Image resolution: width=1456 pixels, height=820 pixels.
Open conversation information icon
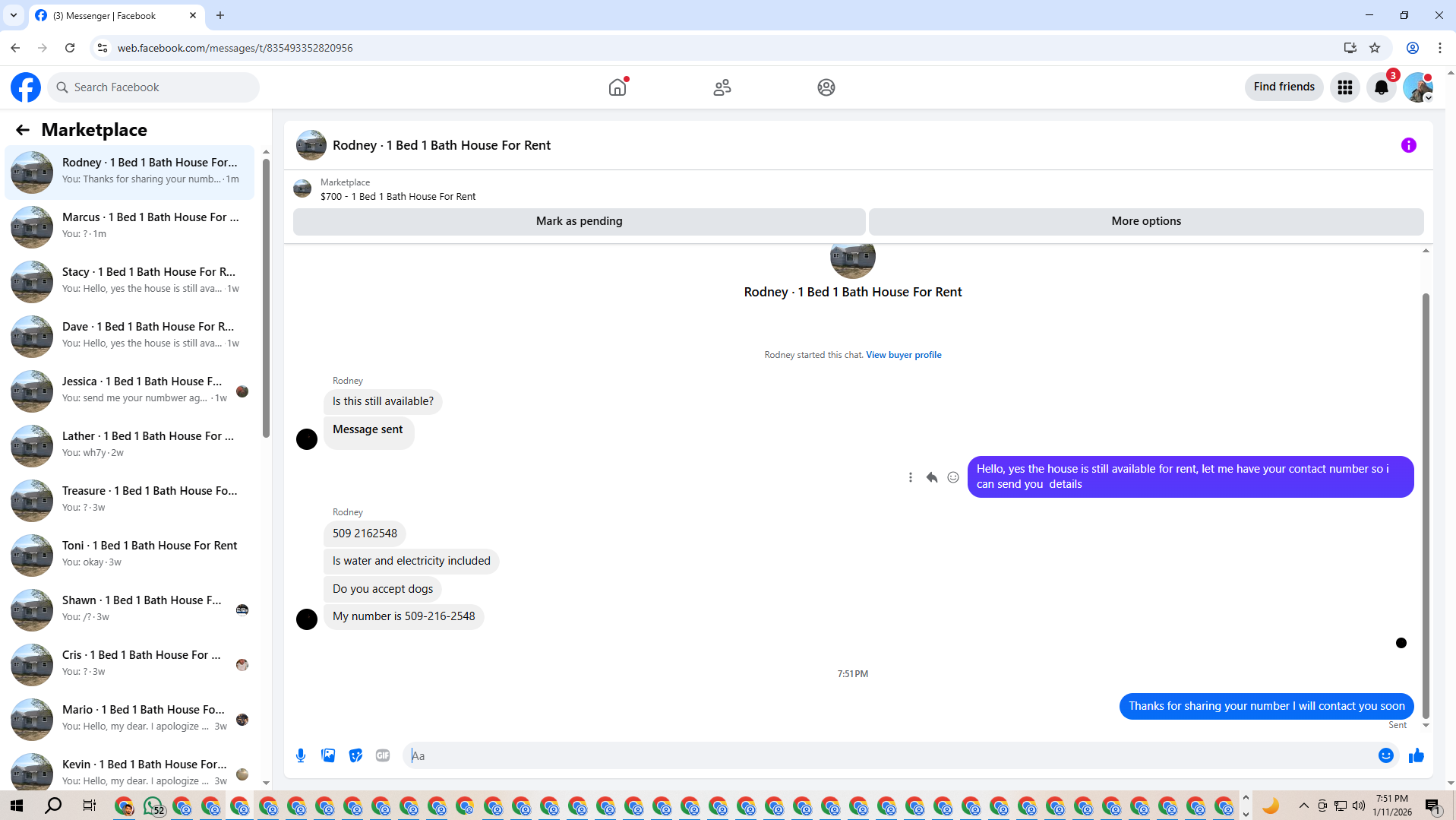point(1409,145)
